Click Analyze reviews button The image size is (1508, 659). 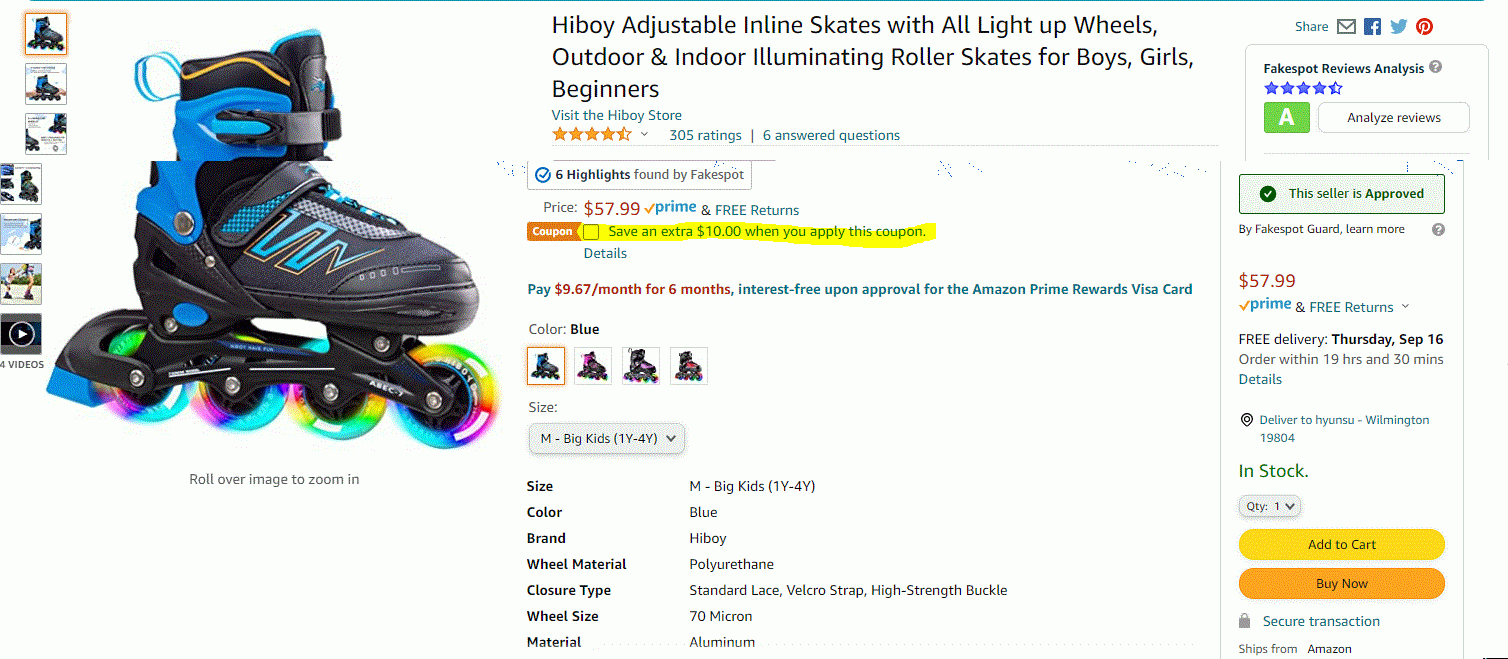[1394, 117]
